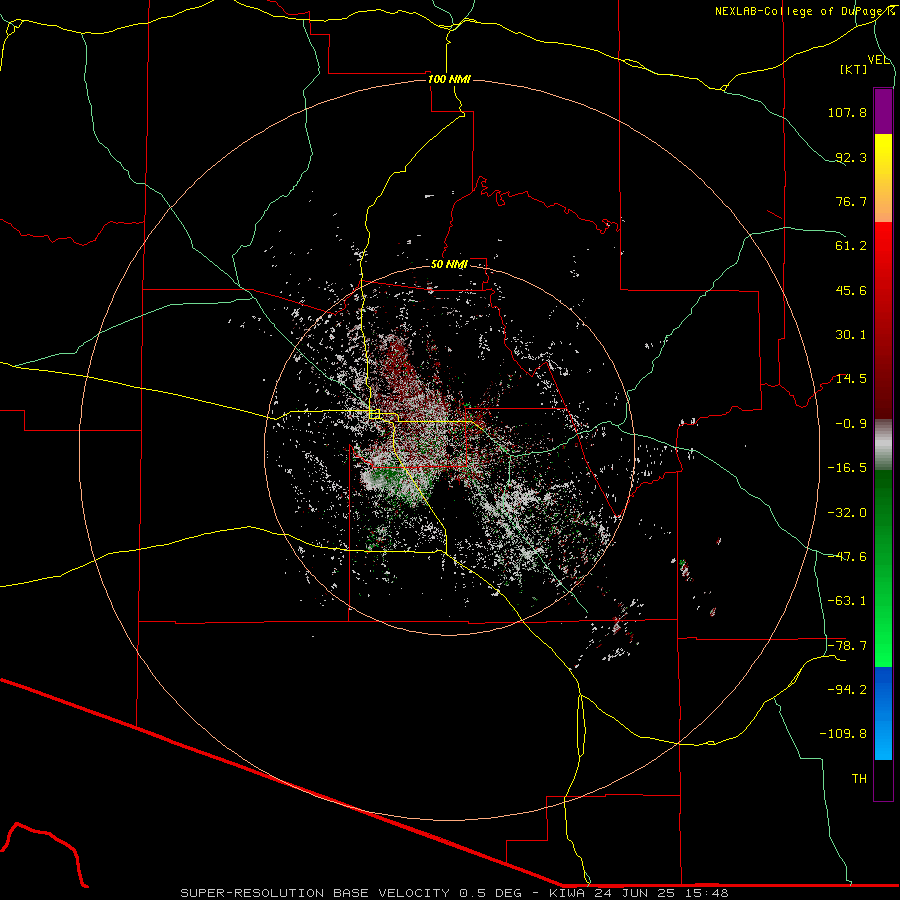The image size is (900, 900).
Task: Select the 76.7 legend value
Action: pyautogui.click(x=851, y=201)
